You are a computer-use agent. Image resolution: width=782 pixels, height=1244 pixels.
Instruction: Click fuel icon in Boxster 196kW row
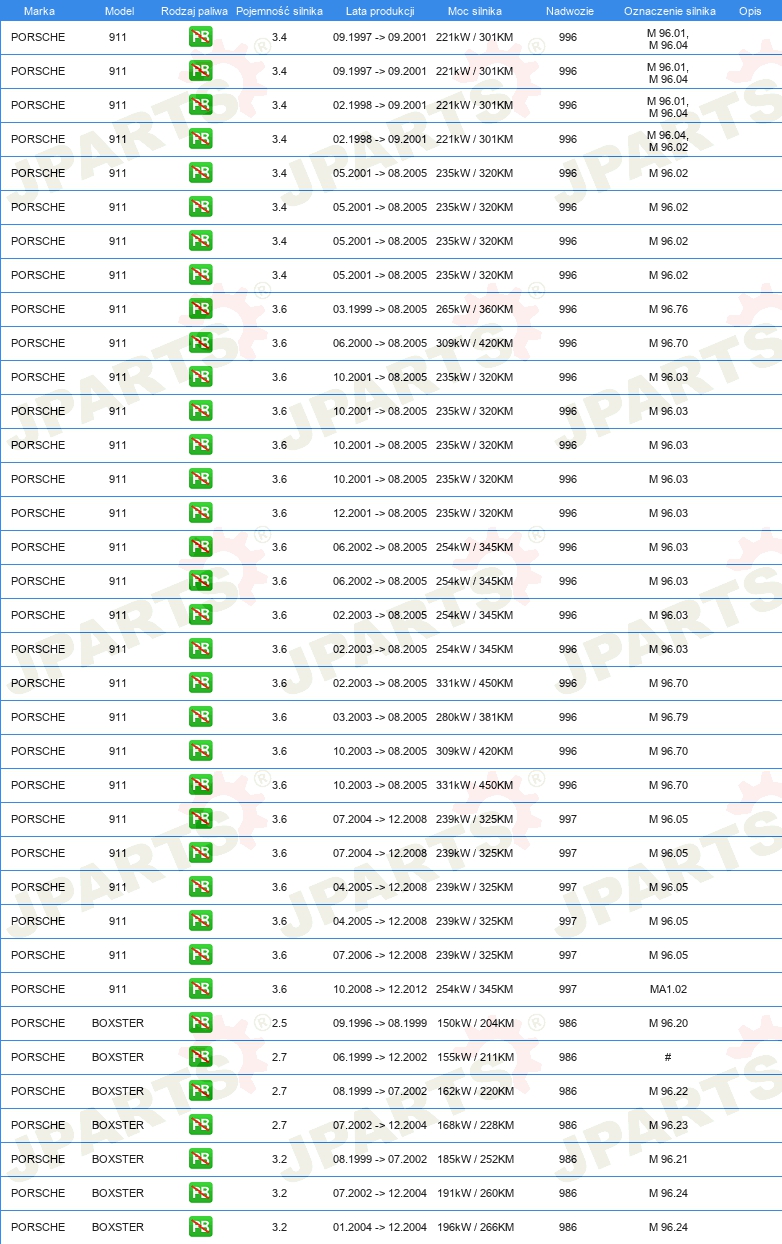tap(200, 1227)
